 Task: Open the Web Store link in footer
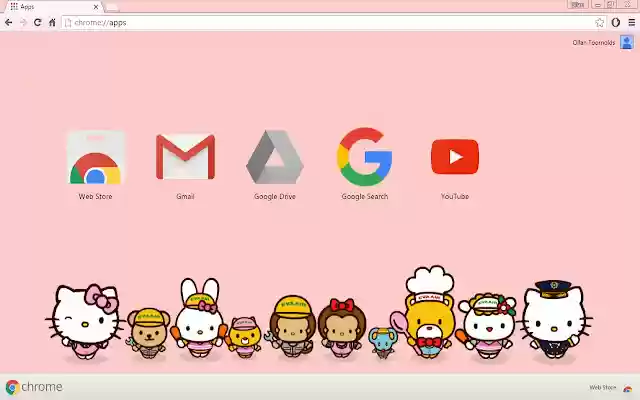coord(611,387)
